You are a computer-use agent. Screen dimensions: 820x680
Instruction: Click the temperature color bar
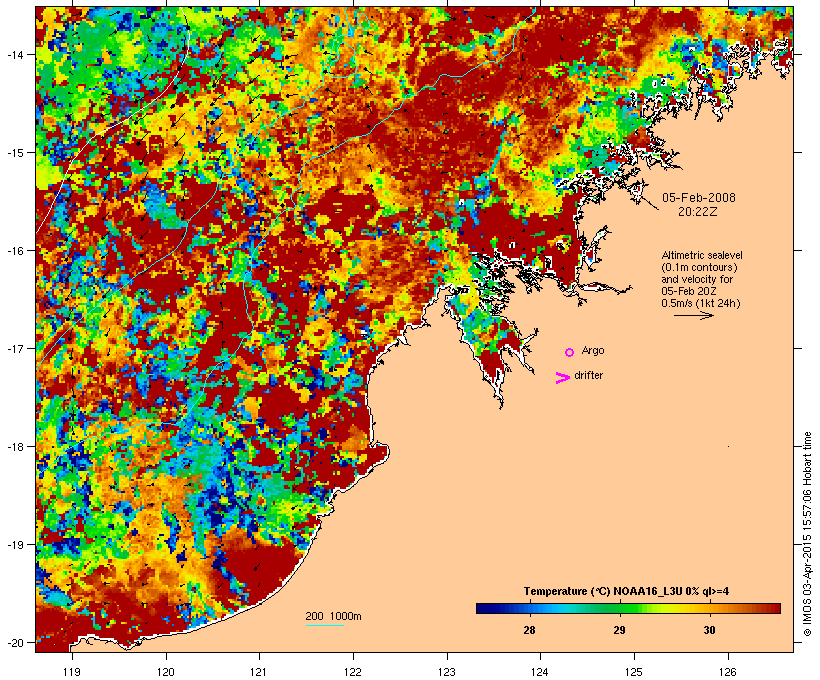tap(628, 608)
